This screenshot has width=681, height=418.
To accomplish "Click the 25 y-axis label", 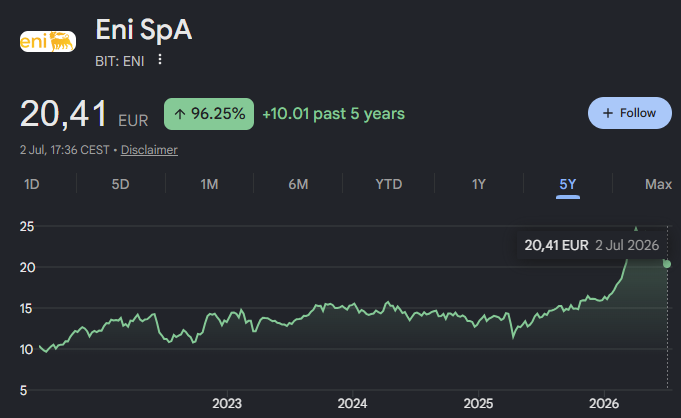I will click(27, 226).
